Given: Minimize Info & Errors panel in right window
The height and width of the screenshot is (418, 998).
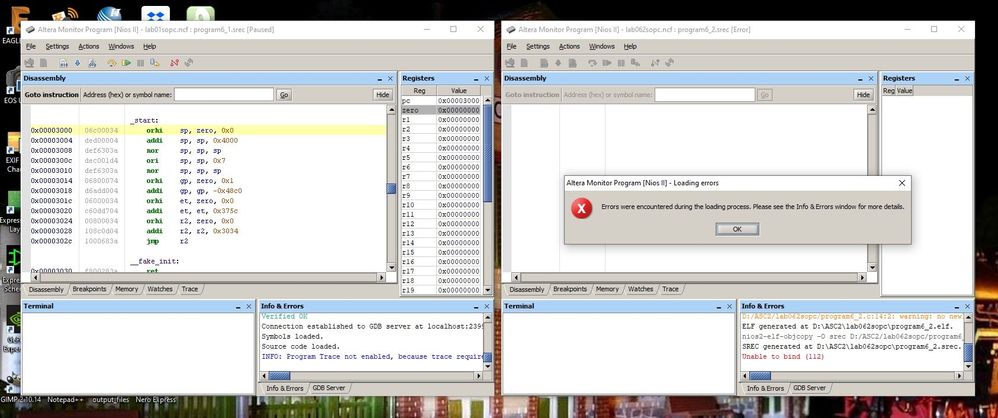Looking at the screenshot, I should 957,307.
